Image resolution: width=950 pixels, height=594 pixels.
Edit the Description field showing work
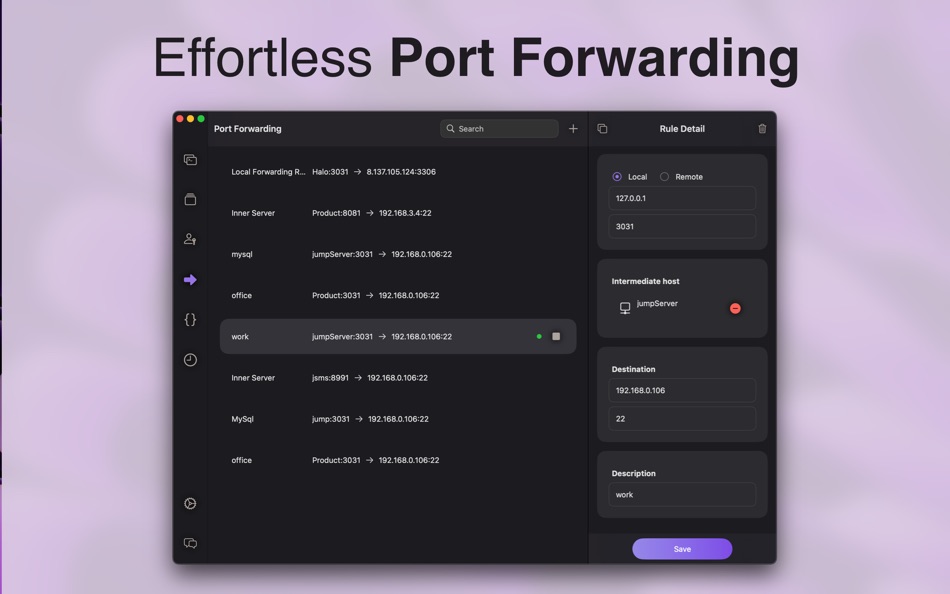click(681, 494)
